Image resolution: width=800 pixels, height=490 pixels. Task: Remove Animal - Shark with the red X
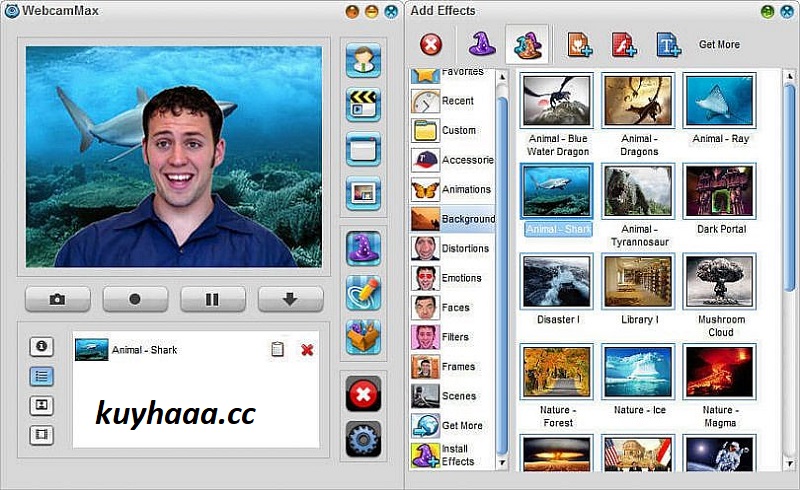pos(307,350)
